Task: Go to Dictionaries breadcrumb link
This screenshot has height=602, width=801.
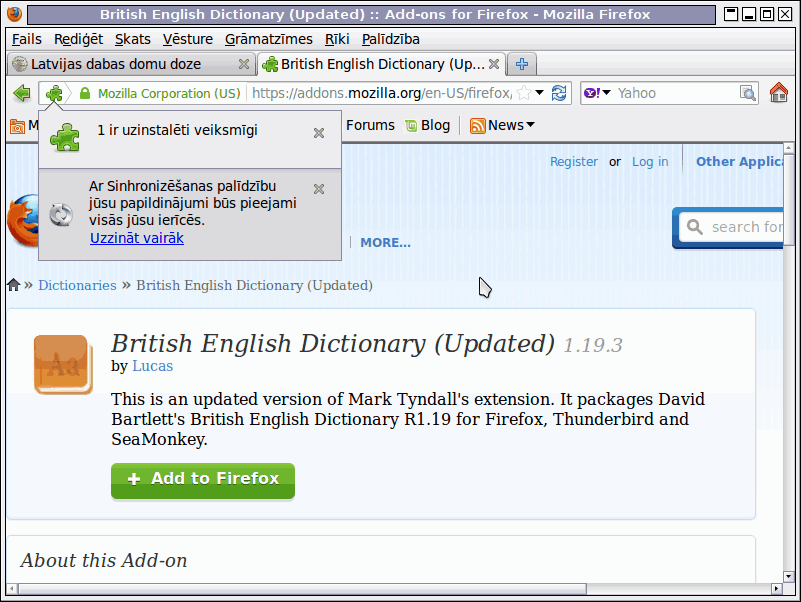Action: 77,285
